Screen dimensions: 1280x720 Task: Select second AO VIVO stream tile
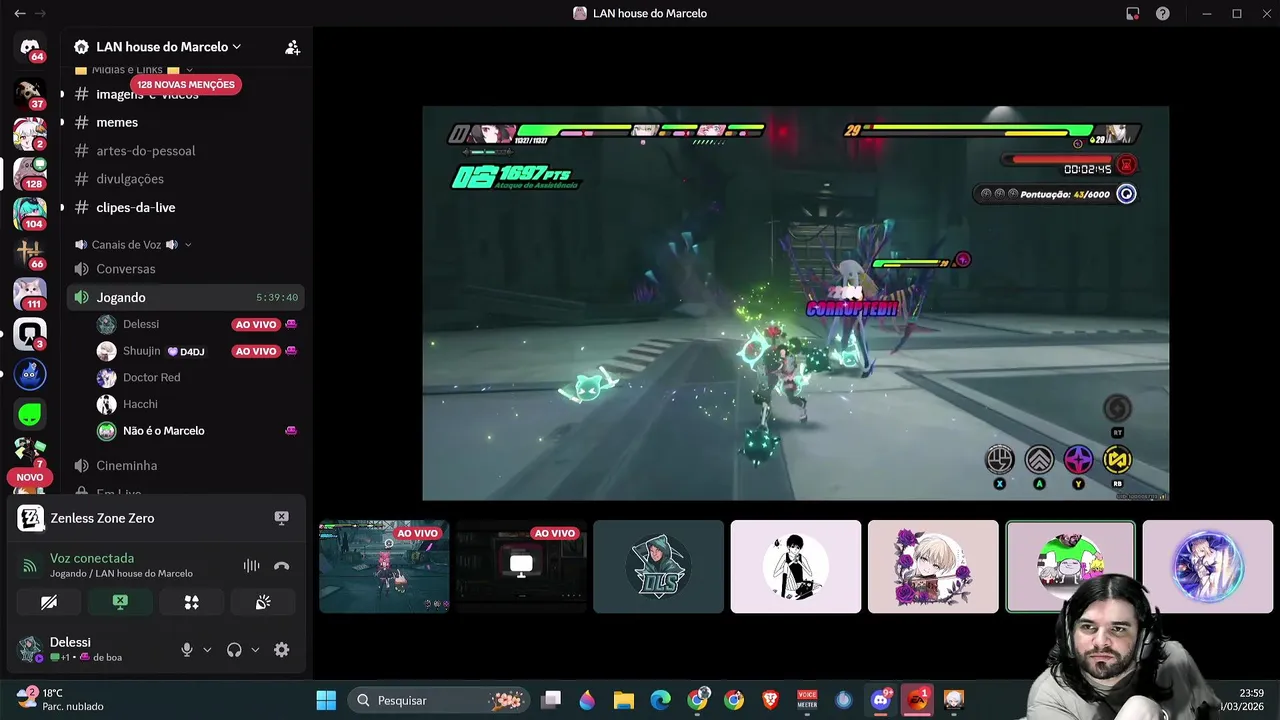[x=521, y=566]
